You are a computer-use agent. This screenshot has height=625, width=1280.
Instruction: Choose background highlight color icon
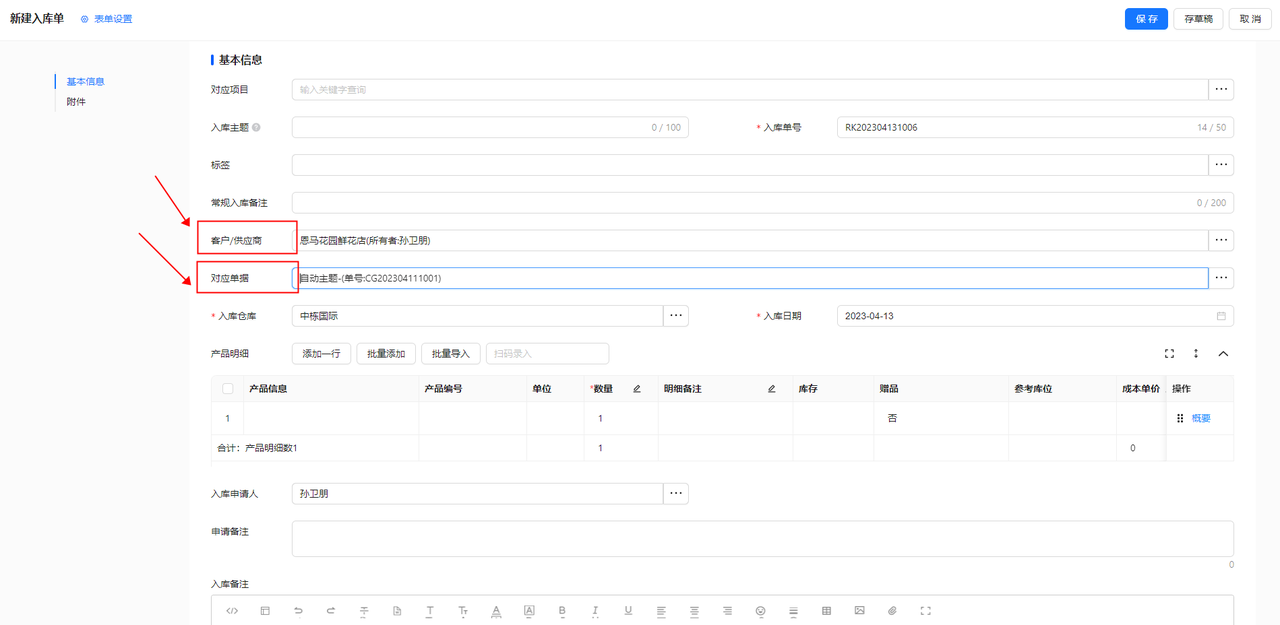(x=529, y=610)
